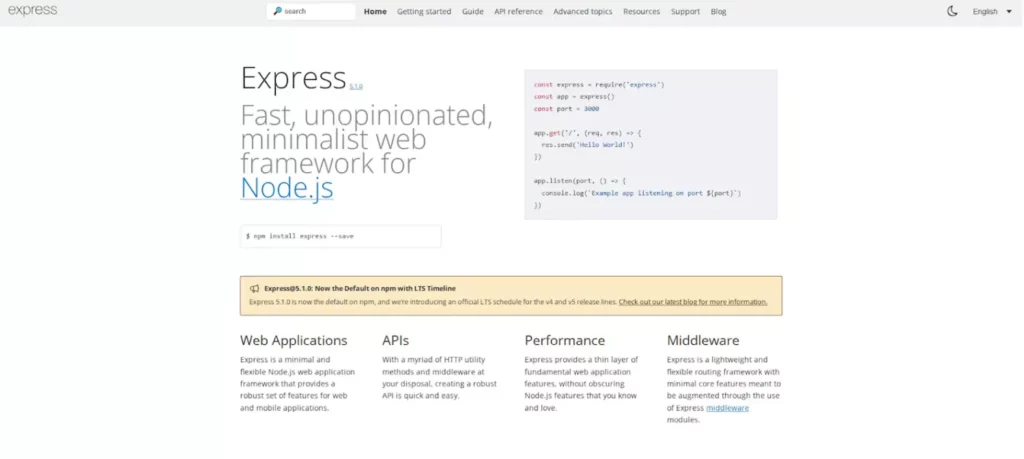
Task: Click the npm install express command box
Action: 340,236
